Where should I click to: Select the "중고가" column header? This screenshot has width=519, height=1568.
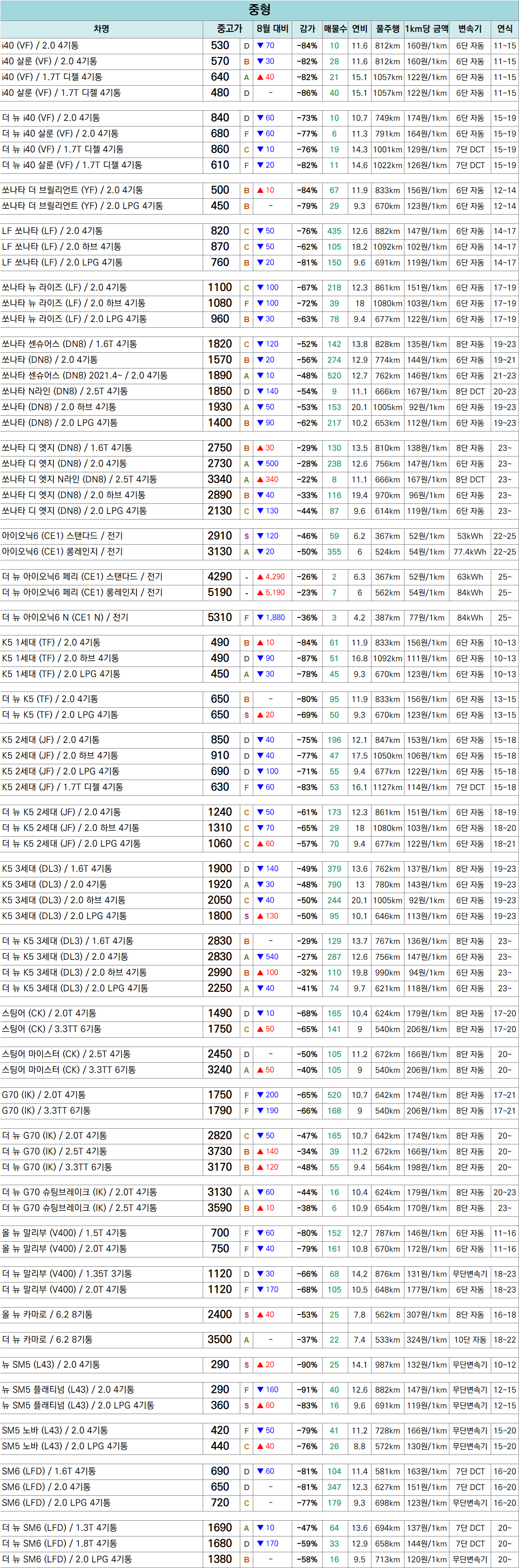(x=229, y=29)
